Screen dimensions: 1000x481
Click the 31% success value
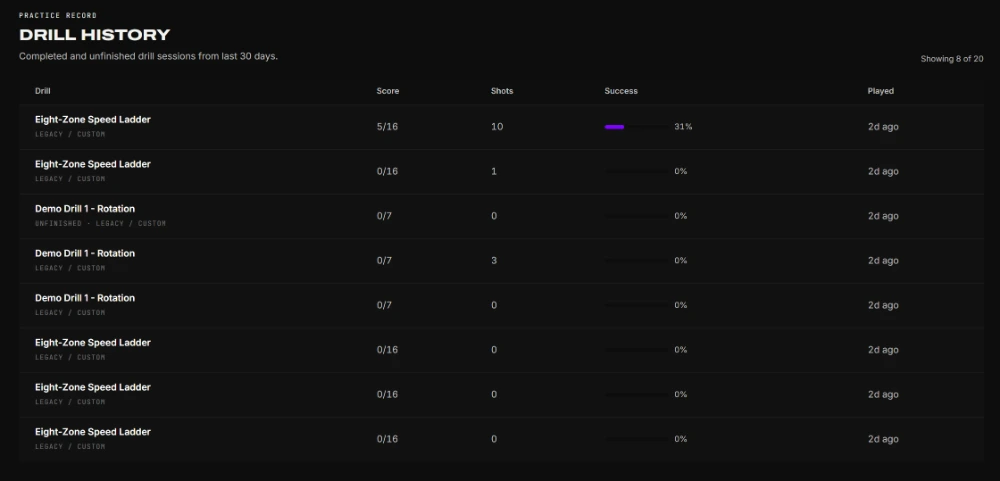pyautogui.click(x=683, y=127)
